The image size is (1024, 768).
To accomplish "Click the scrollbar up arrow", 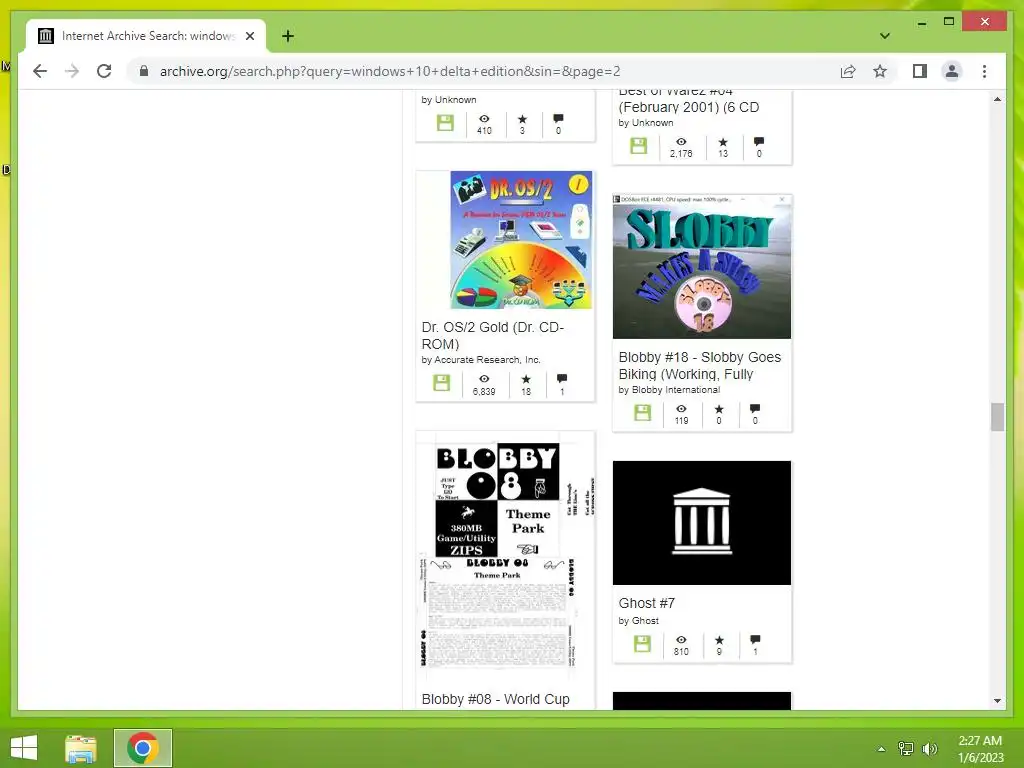I will coord(997,99).
